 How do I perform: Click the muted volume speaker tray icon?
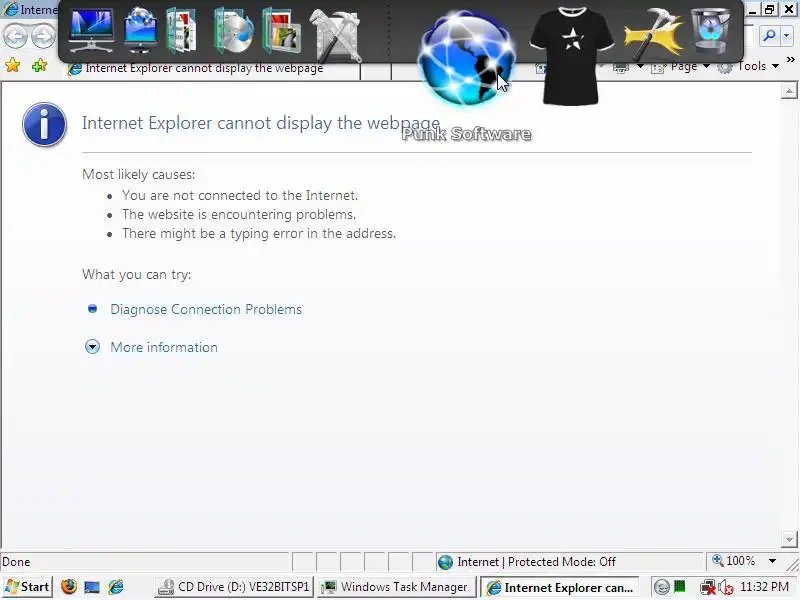725,588
